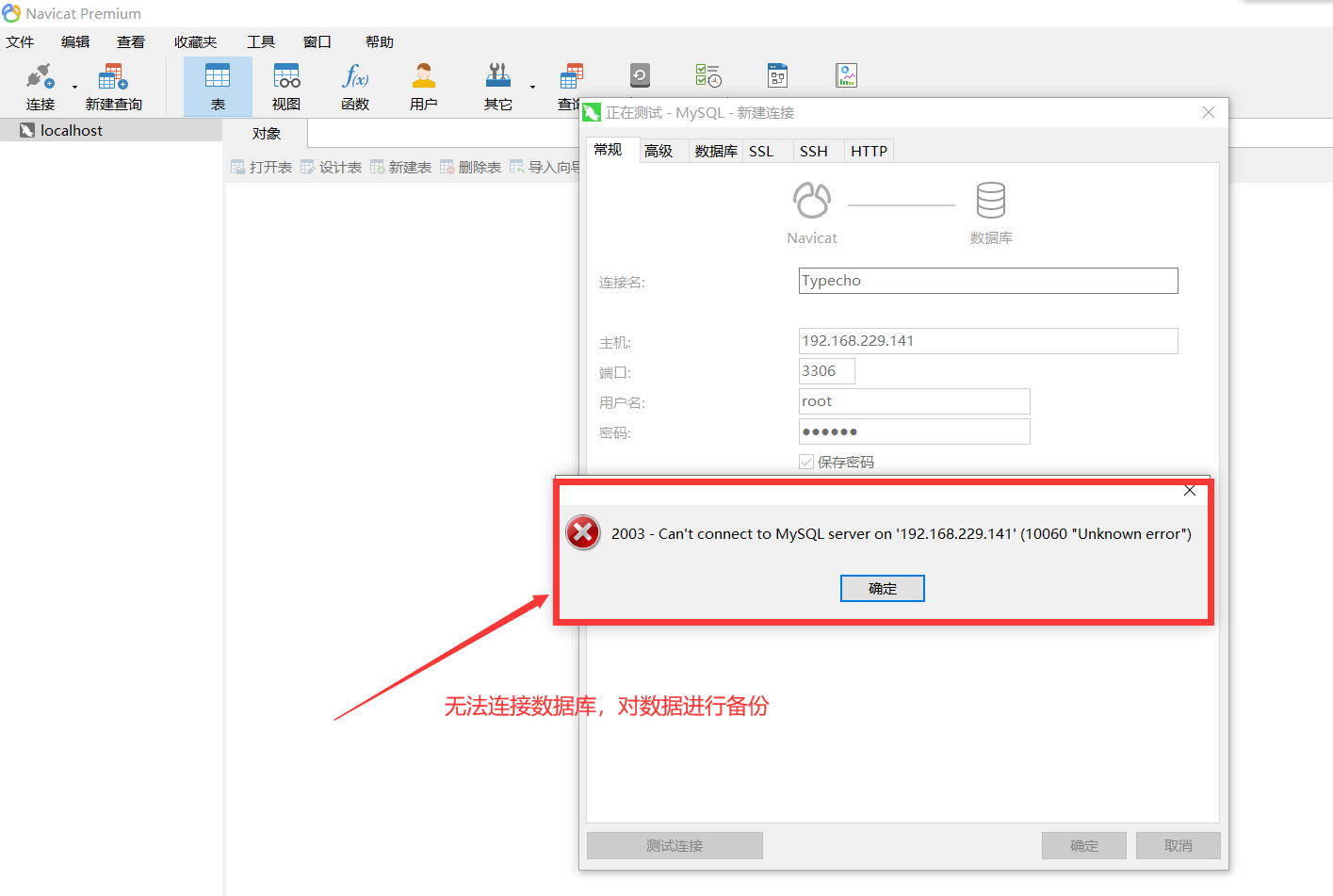1333x896 pixels.
Task: Switch to the 数据库 tab
Action: click(x=716, y=151)
